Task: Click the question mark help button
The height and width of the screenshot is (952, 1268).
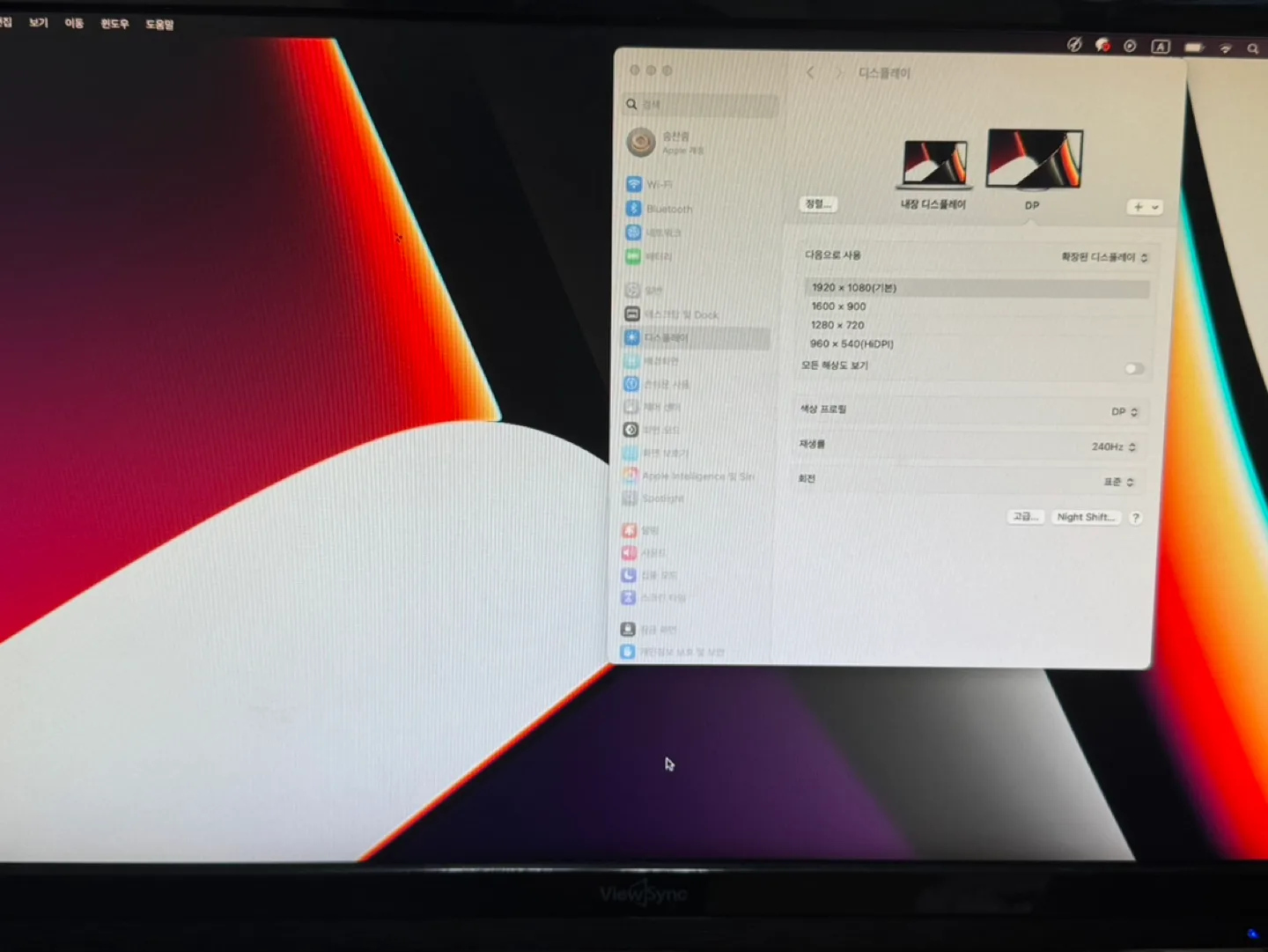Action: [1136, 518]
